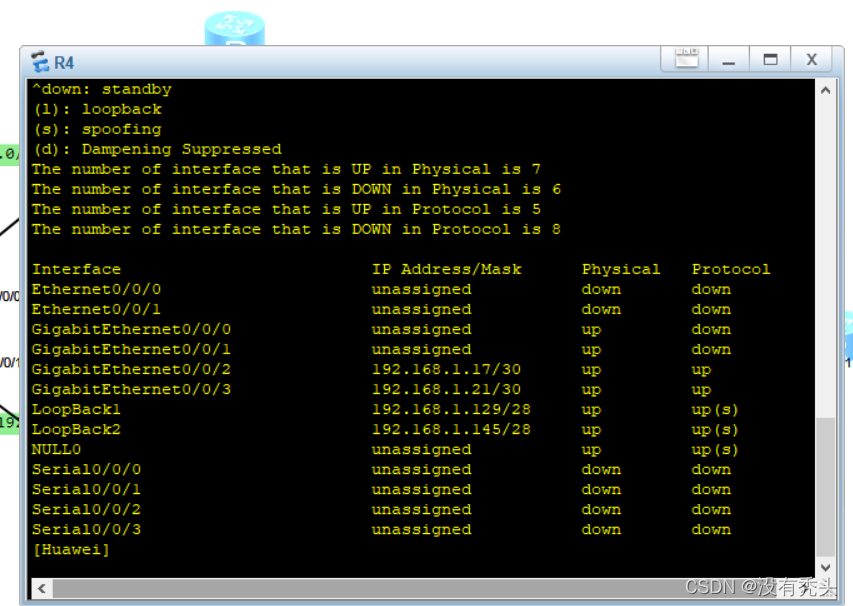
Task: Click the 'Protocol' column header
Action: point(731,269)
